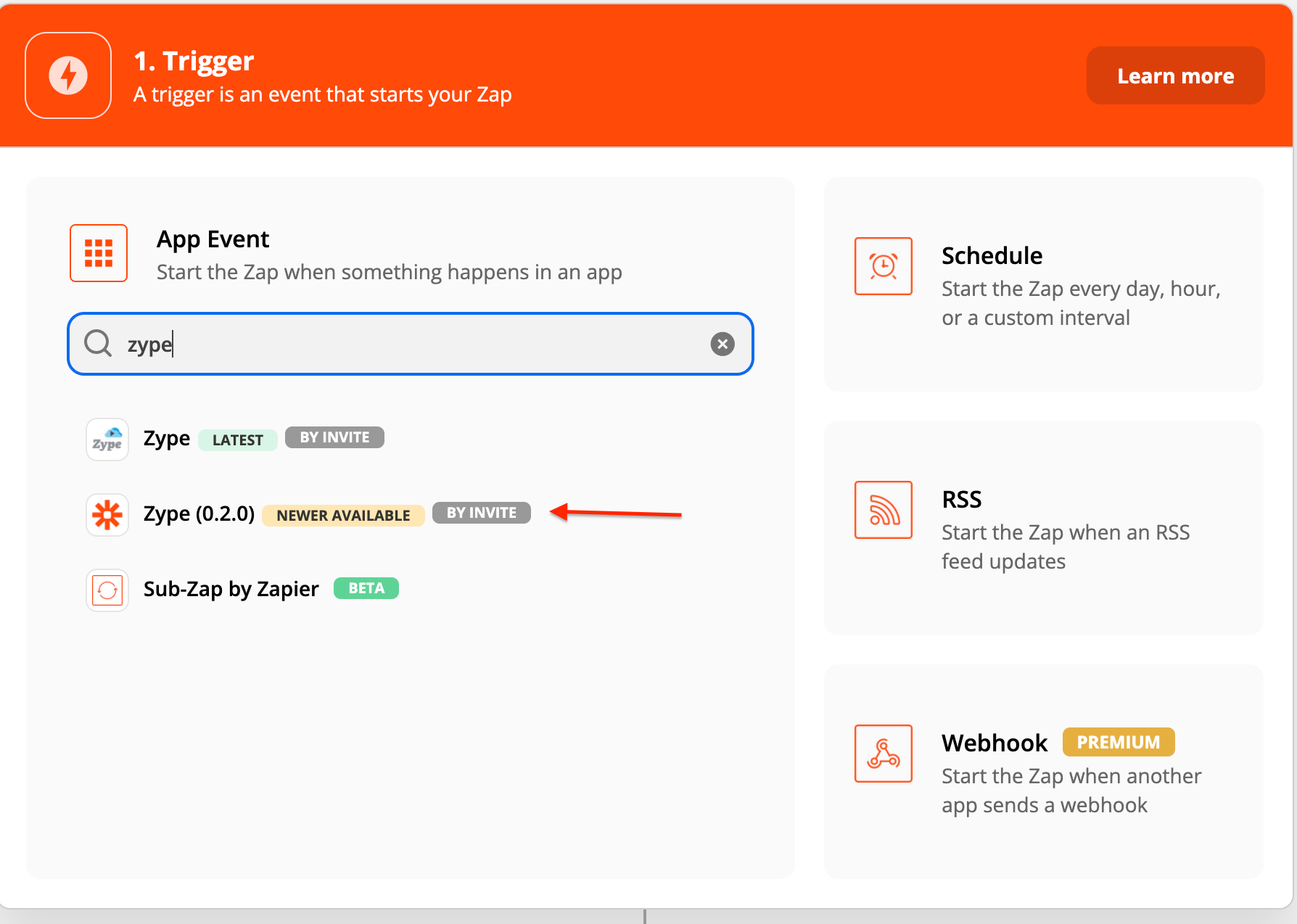This screenshot has width=1297, height=924.
Task: Click the PREMIUM badge next to Webhook
Action: click(1119, 742)
